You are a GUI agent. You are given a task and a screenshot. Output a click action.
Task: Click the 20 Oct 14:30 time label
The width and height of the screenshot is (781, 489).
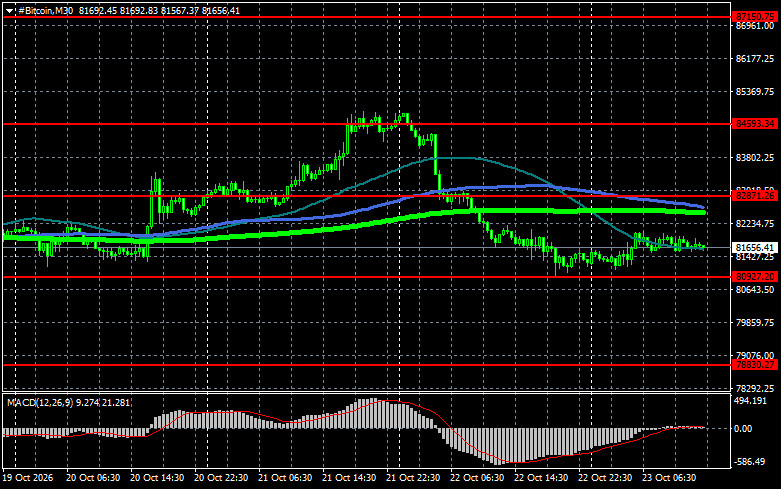157,478
